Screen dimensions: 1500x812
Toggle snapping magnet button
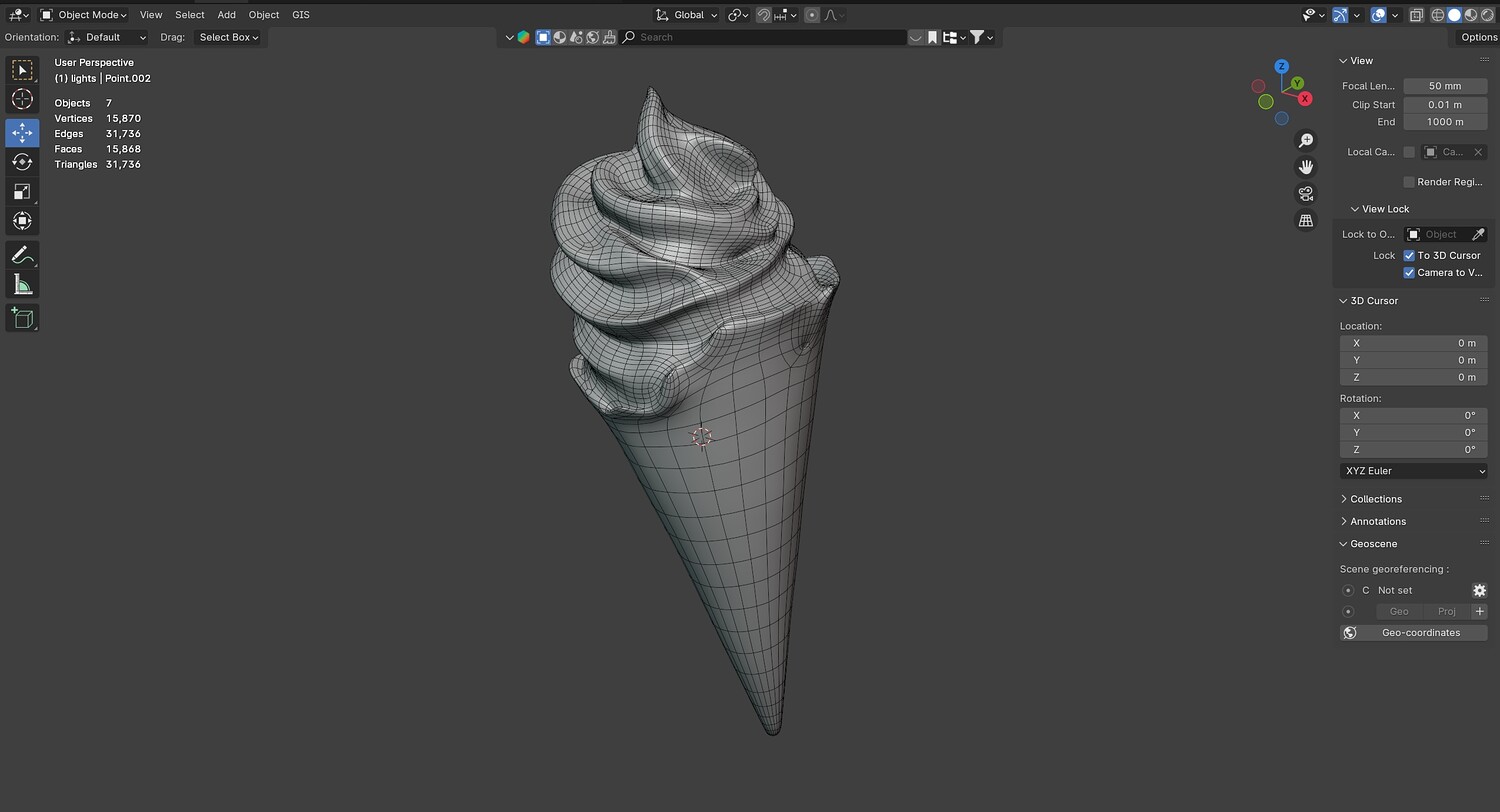tap(764, 15)
